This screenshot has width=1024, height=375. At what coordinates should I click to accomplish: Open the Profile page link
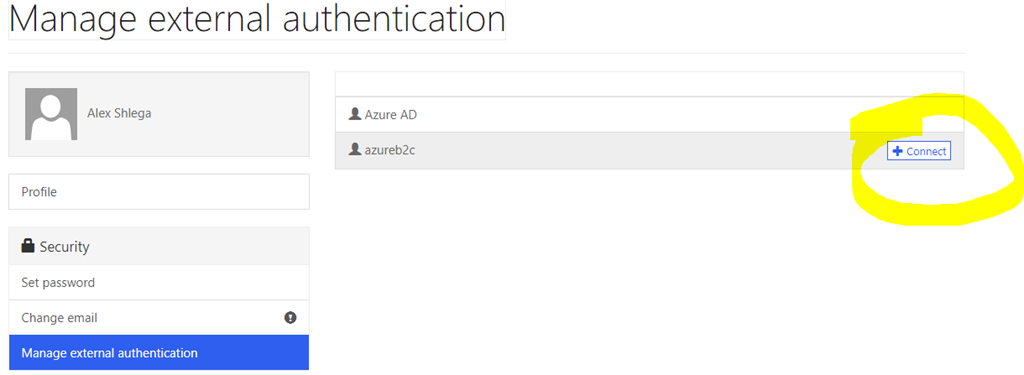coord(159,192)
